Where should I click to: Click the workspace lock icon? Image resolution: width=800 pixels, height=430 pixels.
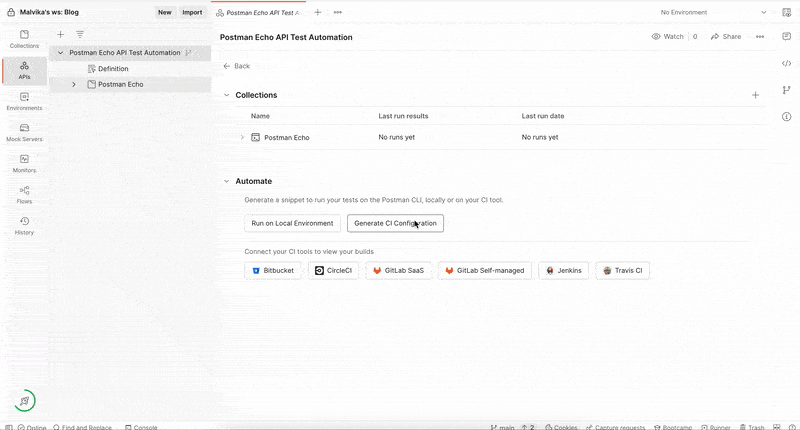(11, 12)
